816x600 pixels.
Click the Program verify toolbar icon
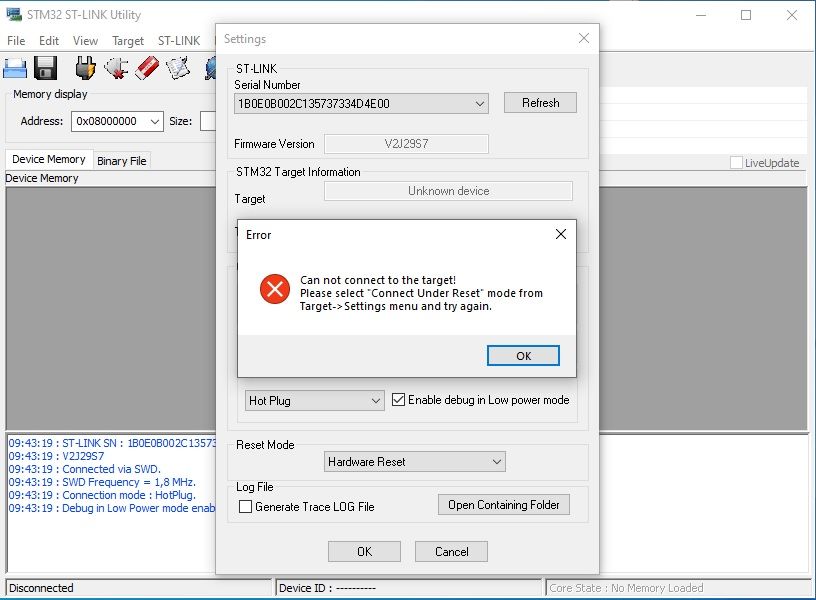point(178,68)
